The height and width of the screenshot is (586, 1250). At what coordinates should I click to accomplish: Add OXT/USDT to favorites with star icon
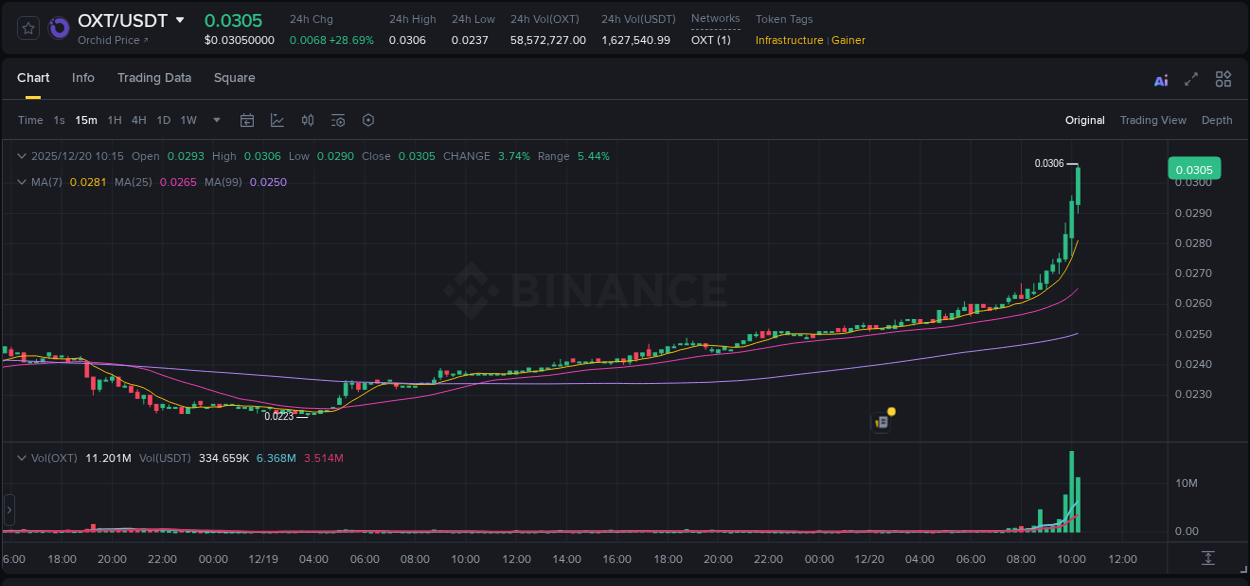coord(27,27)
